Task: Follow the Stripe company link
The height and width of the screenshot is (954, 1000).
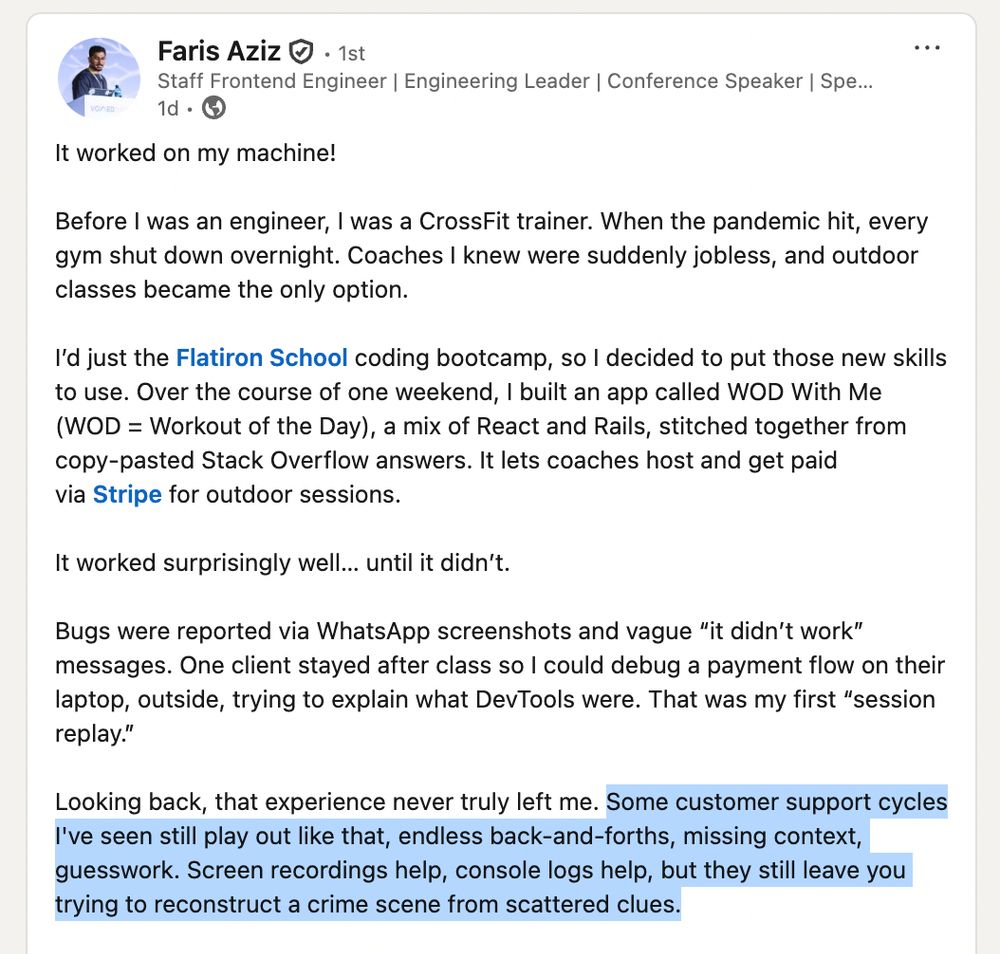Action: tap(127, 494)
